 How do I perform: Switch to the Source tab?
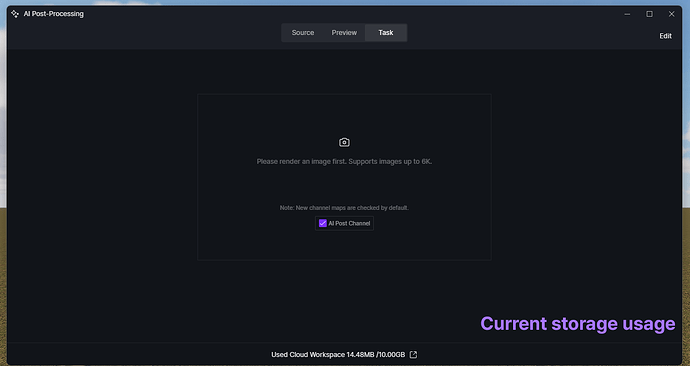pos(303,33)
